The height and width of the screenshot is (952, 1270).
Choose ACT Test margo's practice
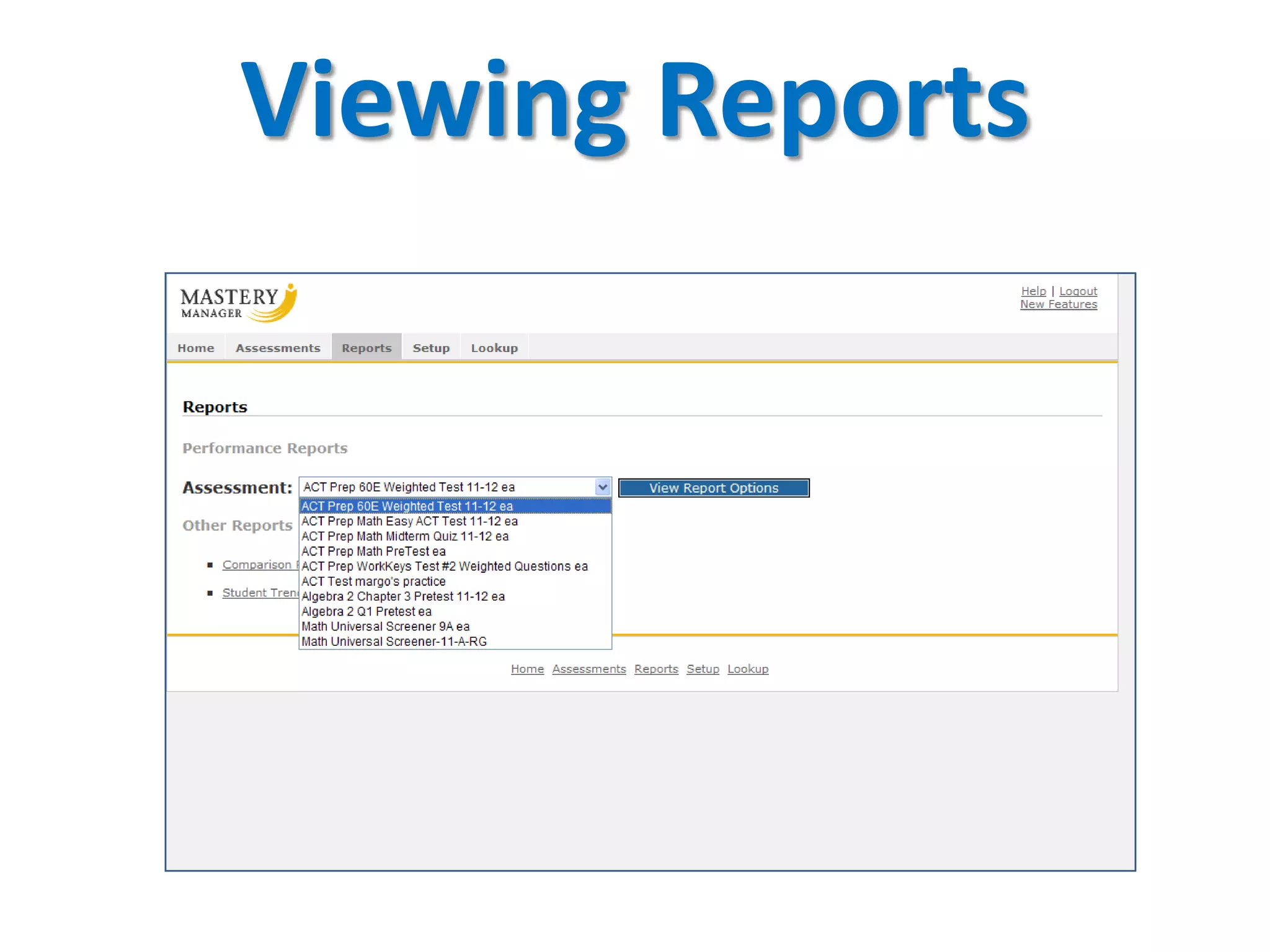coord(373,581)
